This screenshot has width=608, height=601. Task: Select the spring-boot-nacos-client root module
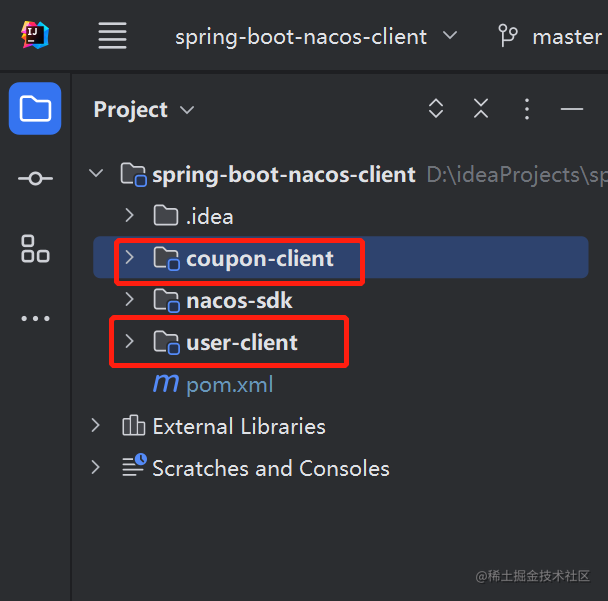(284, 175)
